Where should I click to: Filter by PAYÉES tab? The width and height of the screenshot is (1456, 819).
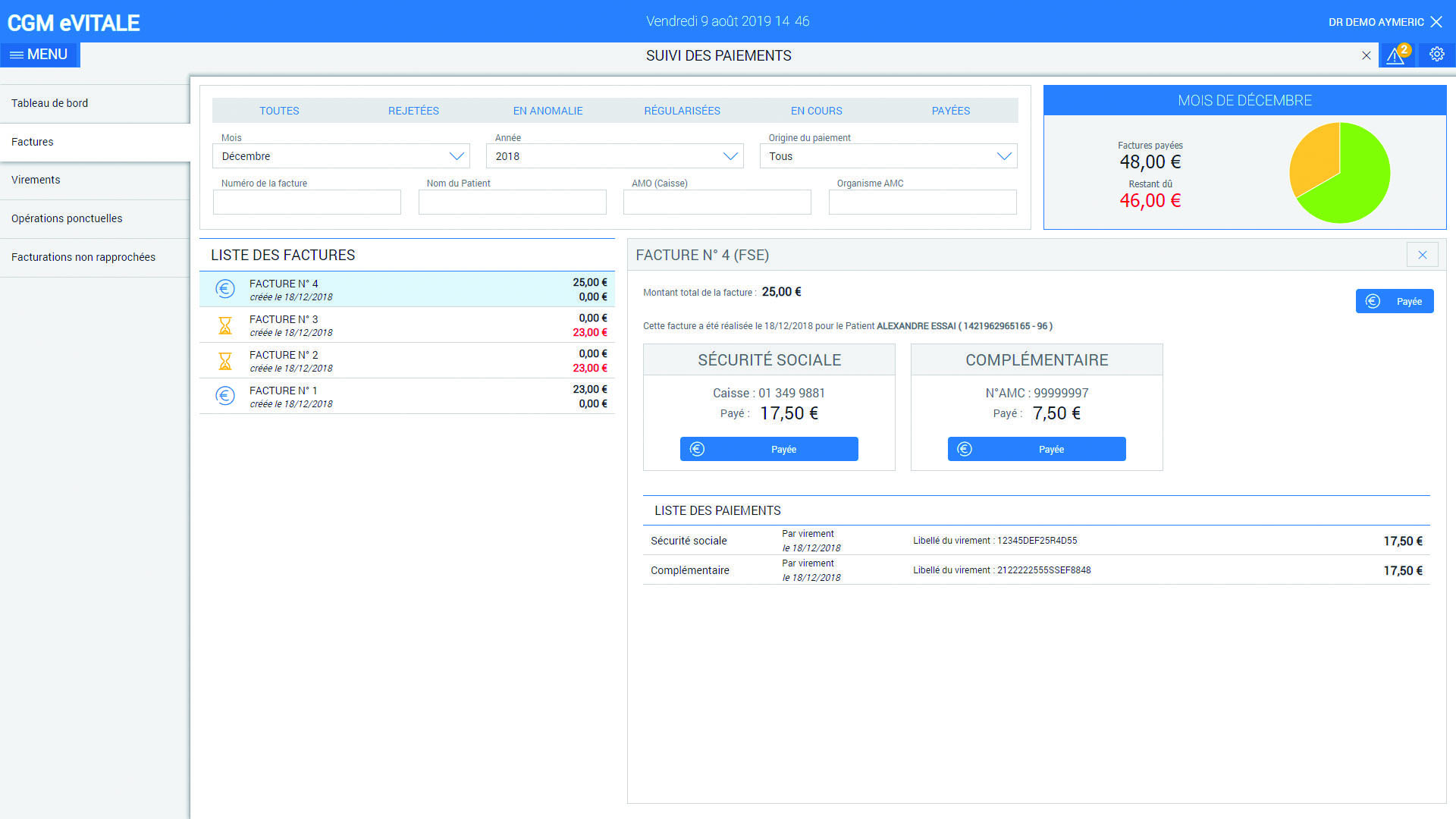(950, 111)
